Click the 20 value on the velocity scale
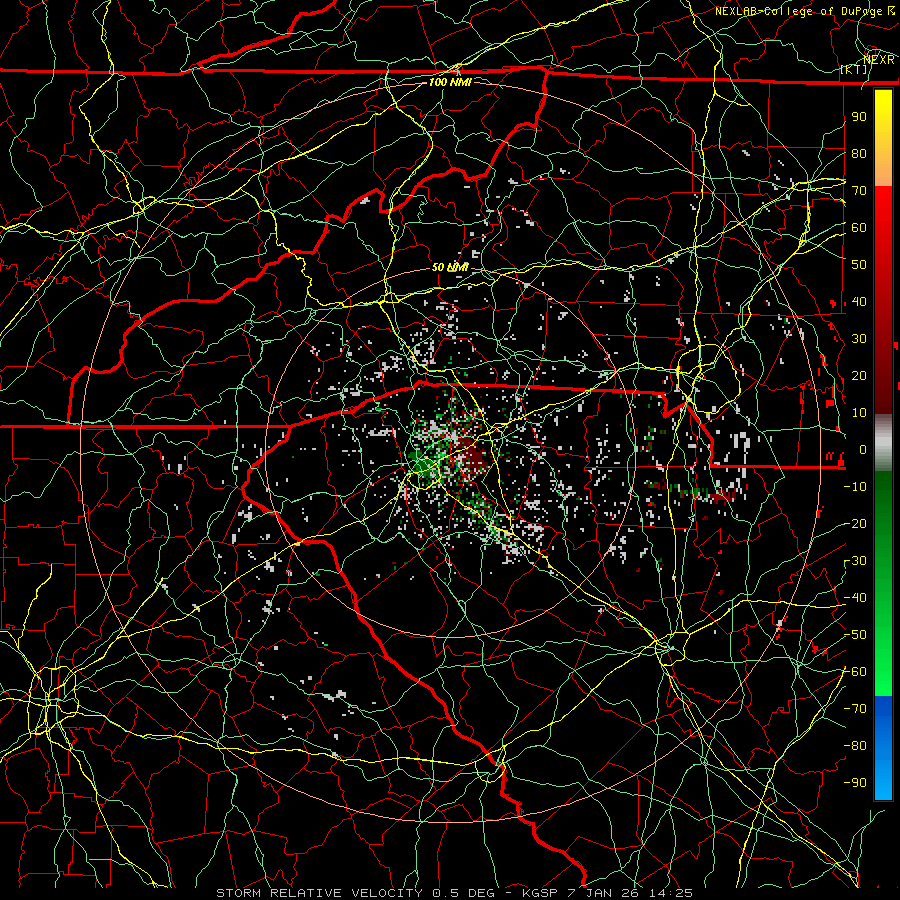 tap(859, 375)
